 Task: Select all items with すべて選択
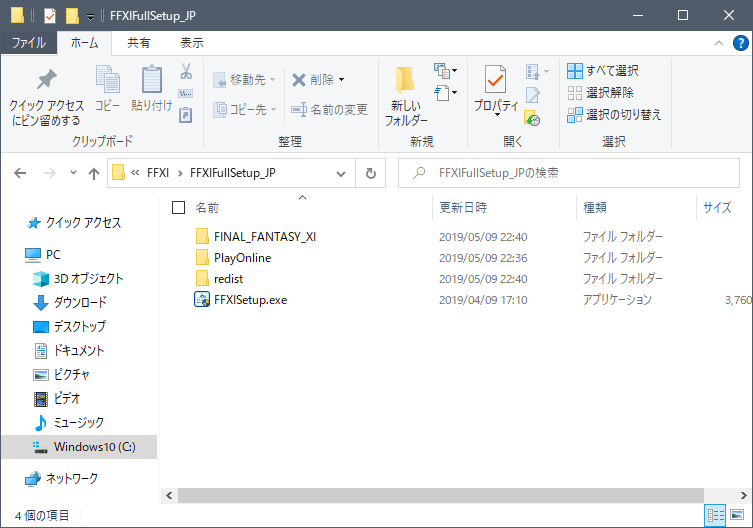(x=603, y=71)
